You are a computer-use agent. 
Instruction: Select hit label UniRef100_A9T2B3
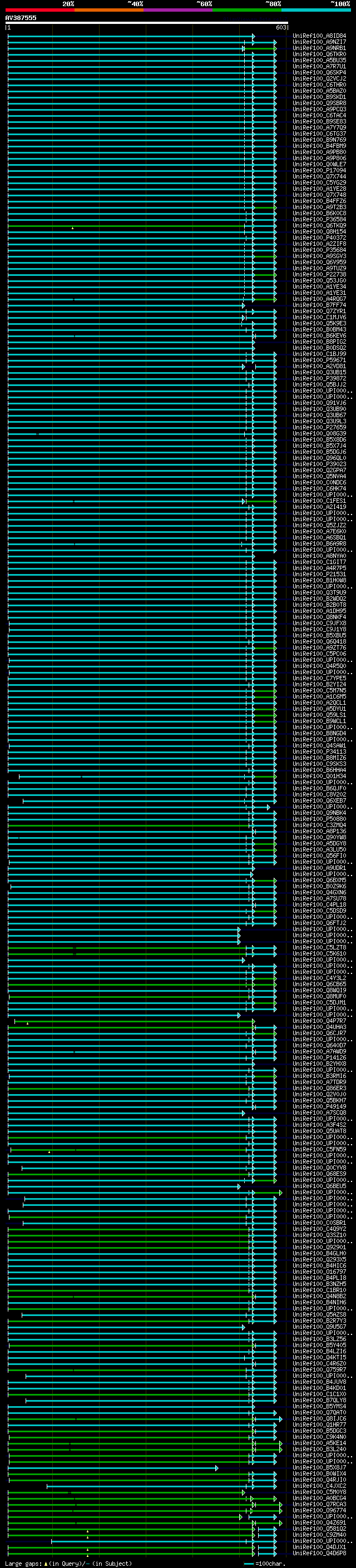pos(319,207)
